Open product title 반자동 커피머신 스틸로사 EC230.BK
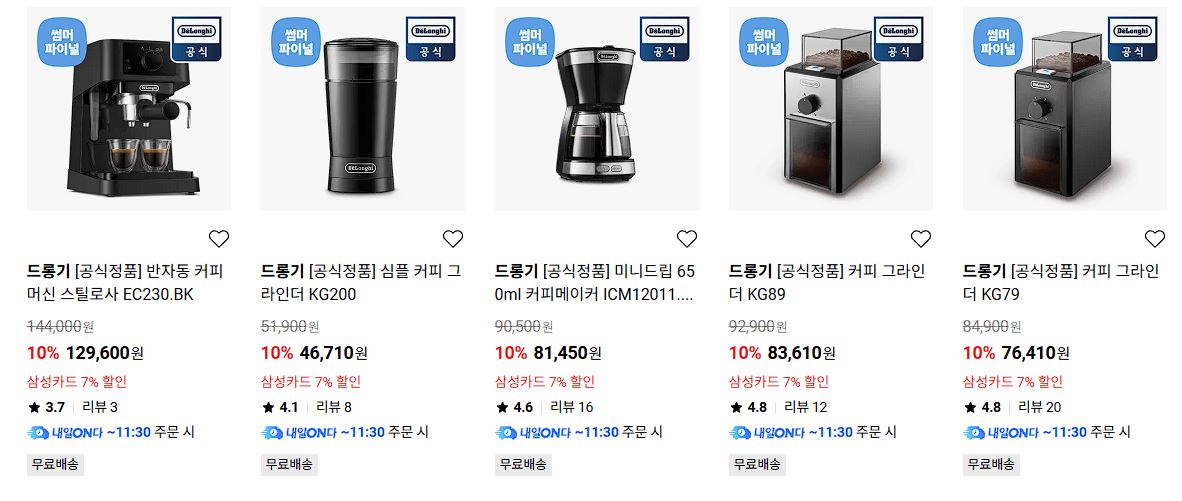 [125, 283]
